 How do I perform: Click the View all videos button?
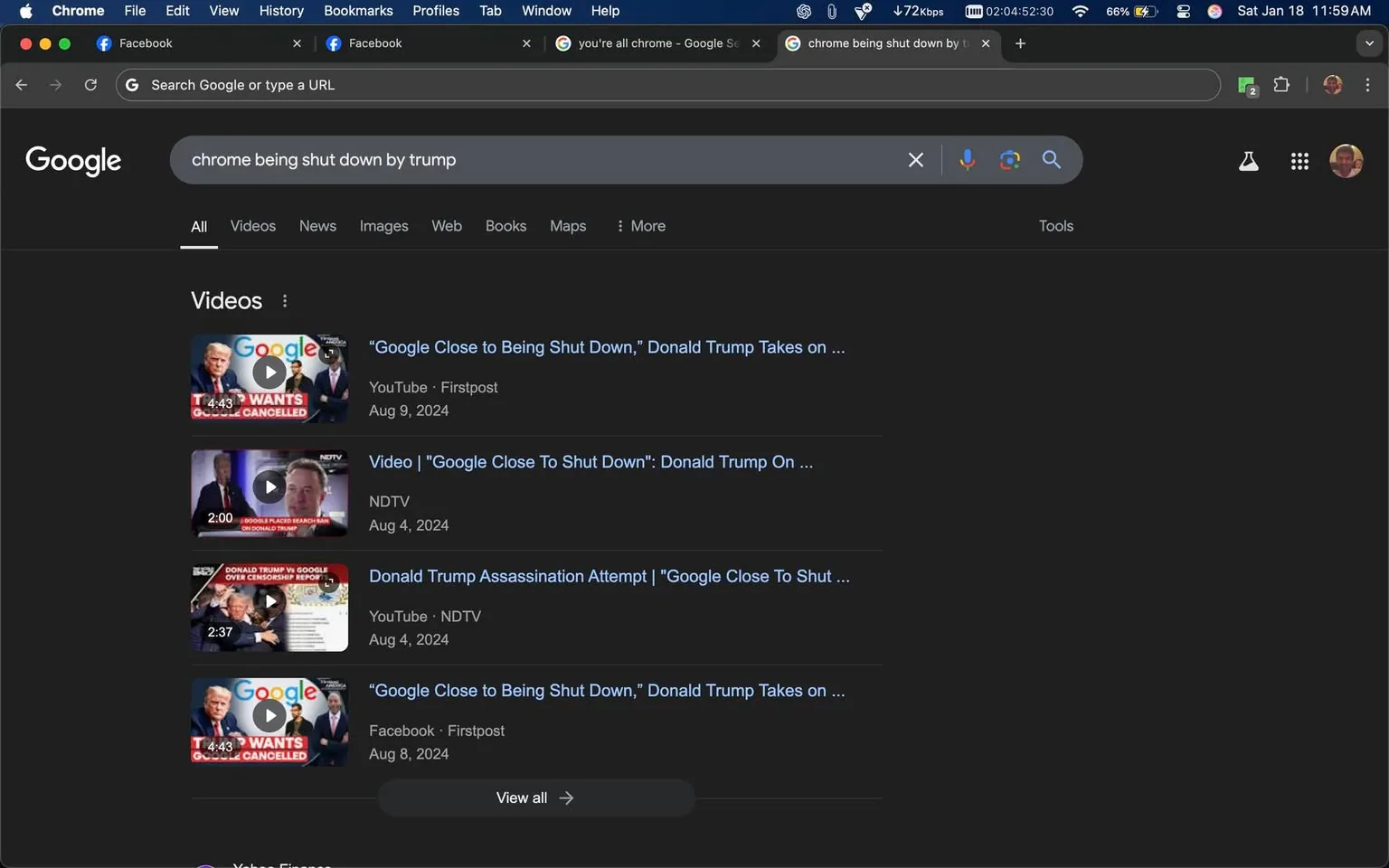(534, 797)
